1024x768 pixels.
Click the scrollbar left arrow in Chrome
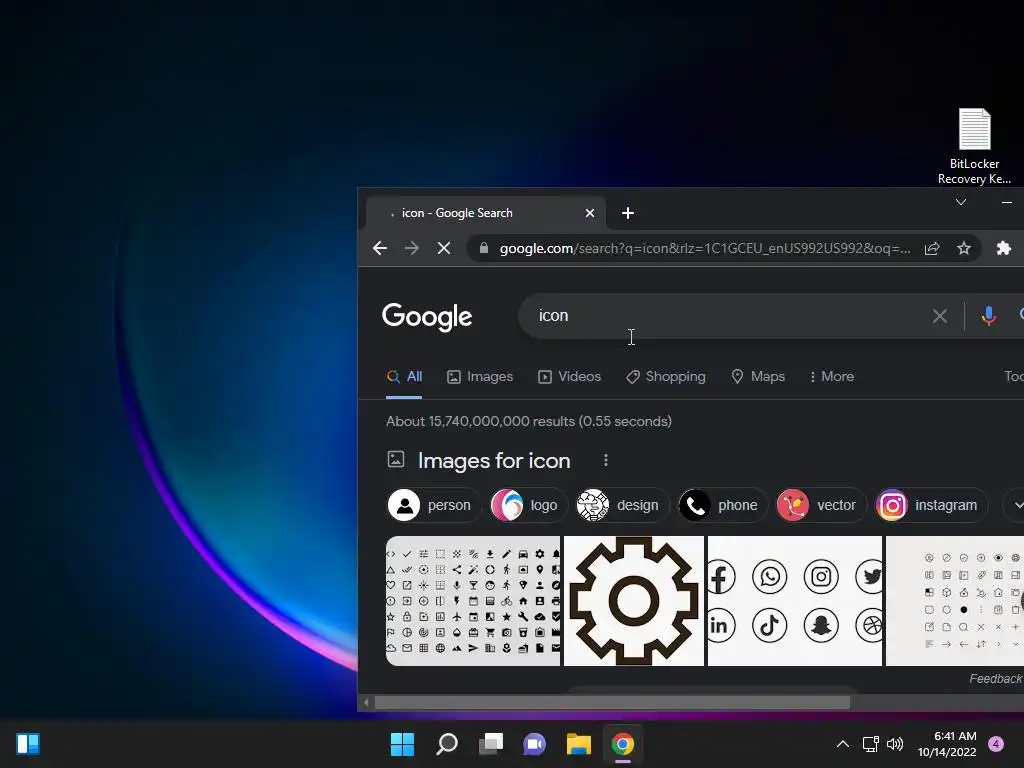pos(366,703)
